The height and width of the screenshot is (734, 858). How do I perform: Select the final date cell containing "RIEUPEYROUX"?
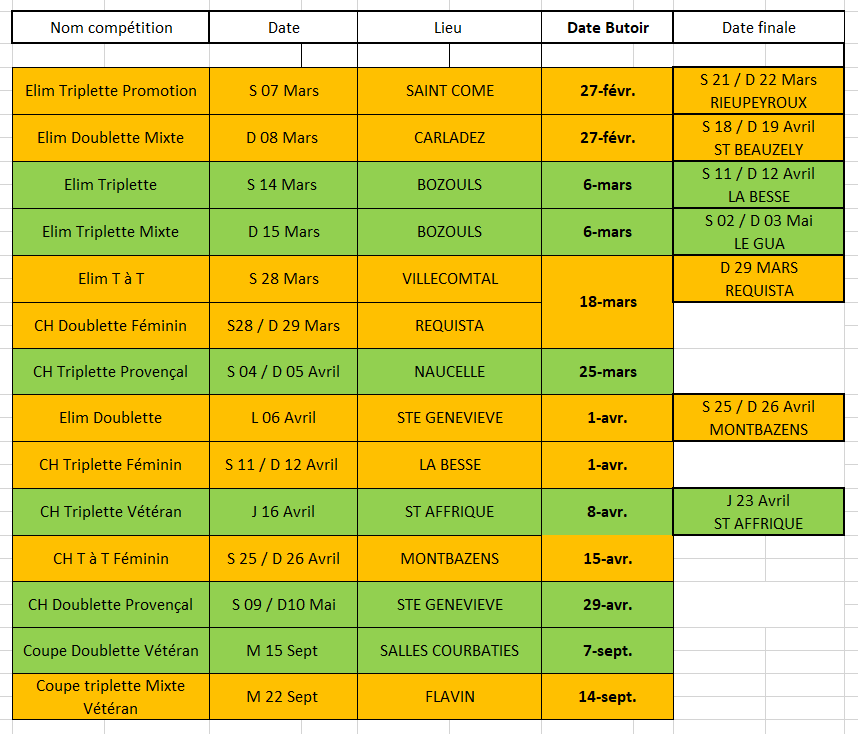point(758,91)
